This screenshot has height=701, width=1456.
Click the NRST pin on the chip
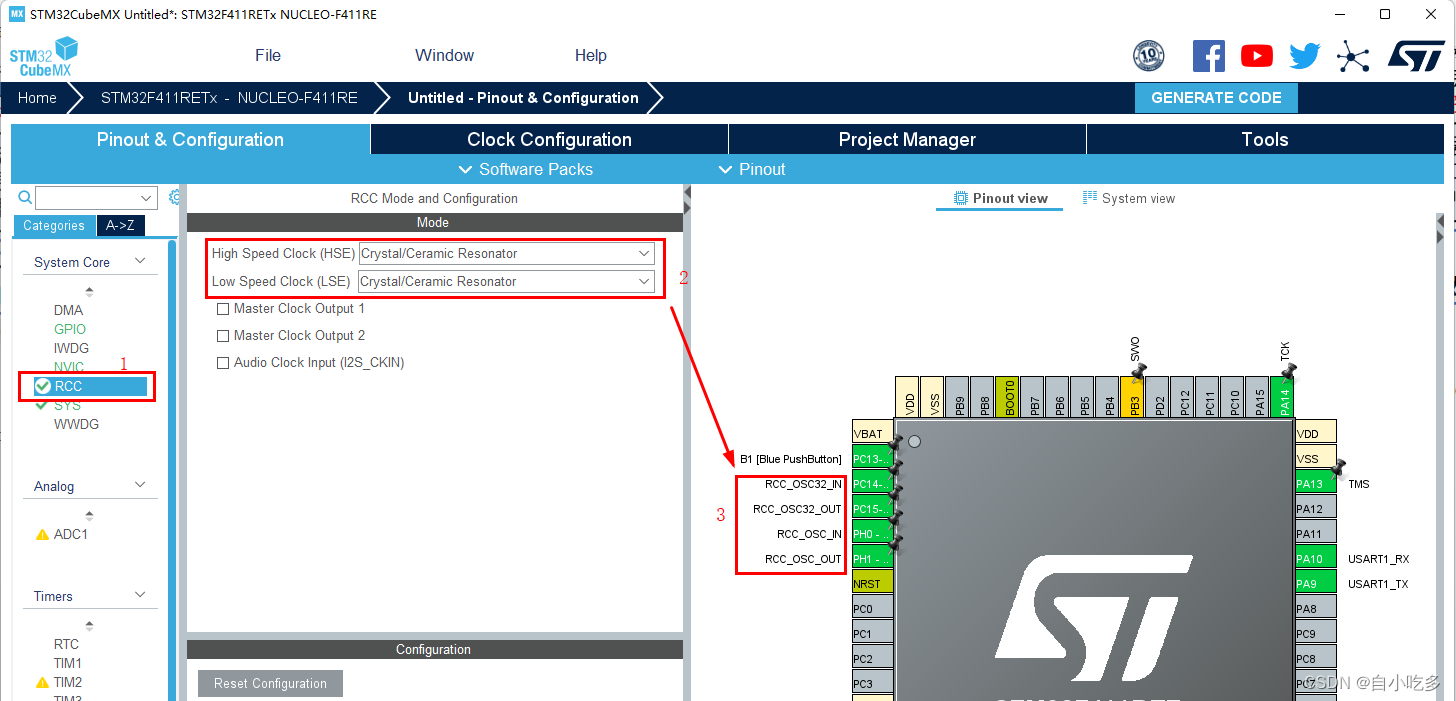click(x=873, y=584)
